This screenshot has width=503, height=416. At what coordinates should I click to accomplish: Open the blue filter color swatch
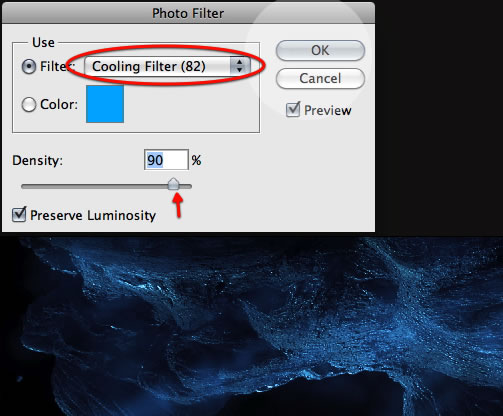[x=105, y=104]
